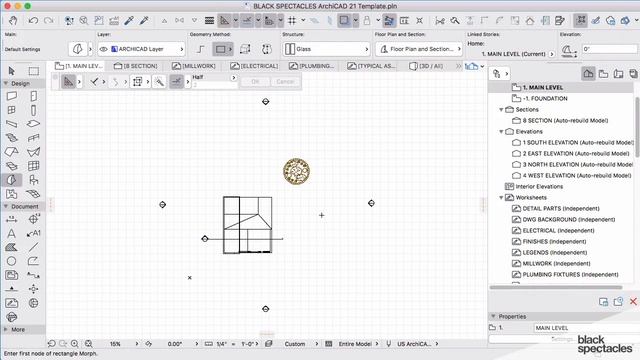Collapse the Elevations tree group

(501, 132)
